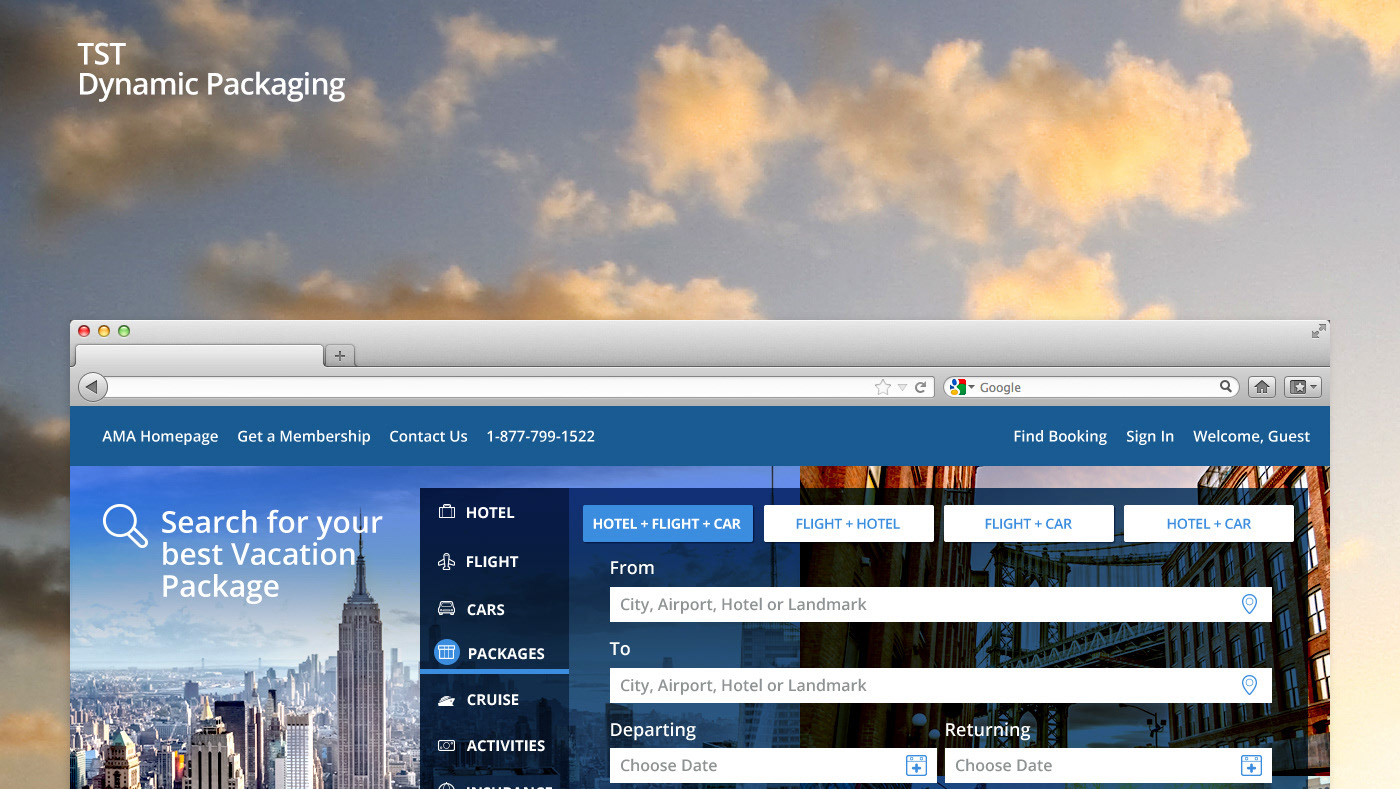
Task: Open the Departing calendar icon
Action: (x=916, y=765)
